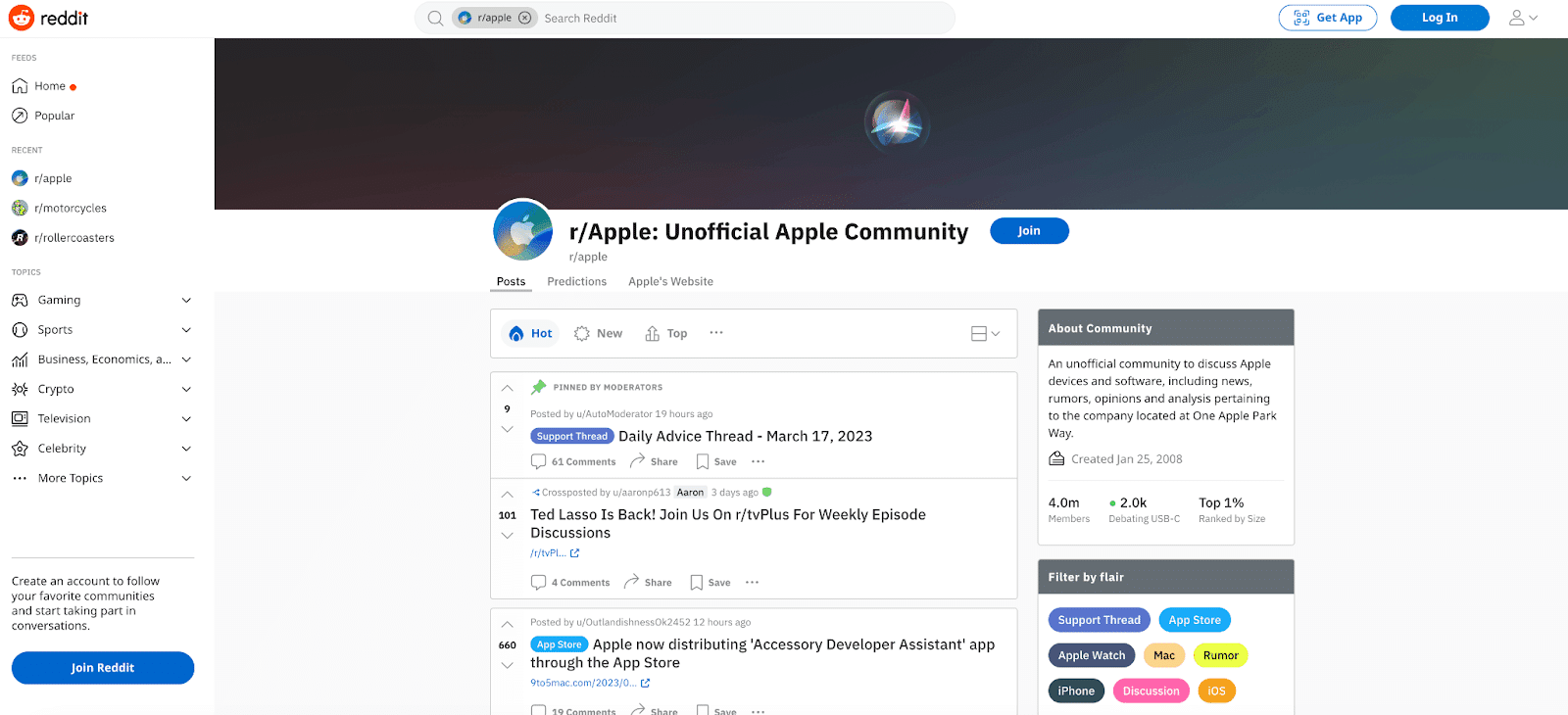Join the r/Apple community
Viewport: 1568px width, 715px height.
[1029, 231]
